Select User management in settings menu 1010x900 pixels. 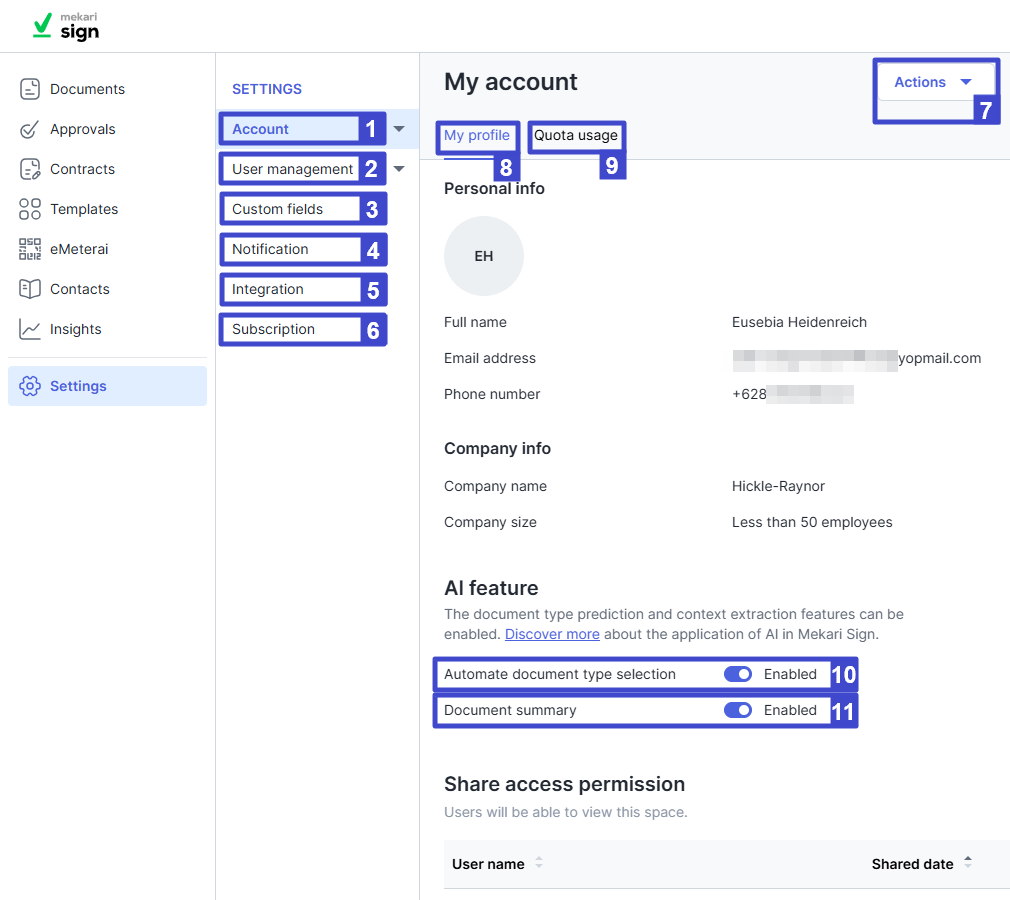(292, 169)
